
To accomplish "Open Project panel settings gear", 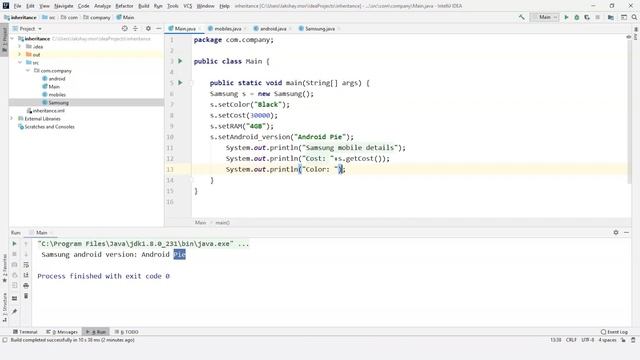I will point(148,29).
